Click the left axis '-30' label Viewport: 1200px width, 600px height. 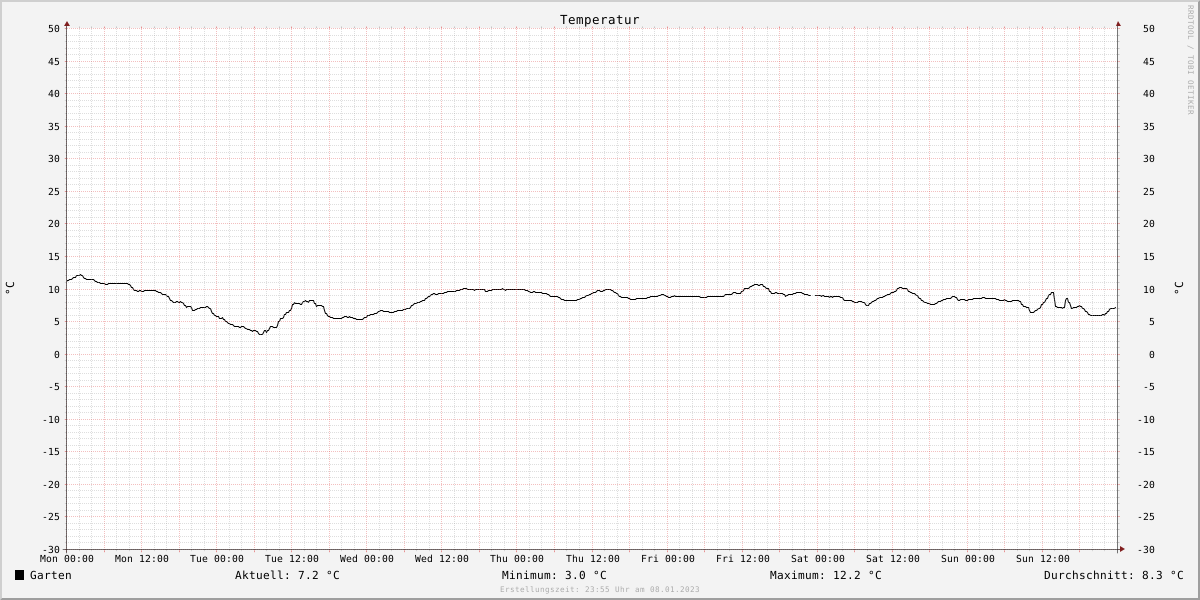tap(50, 549)
